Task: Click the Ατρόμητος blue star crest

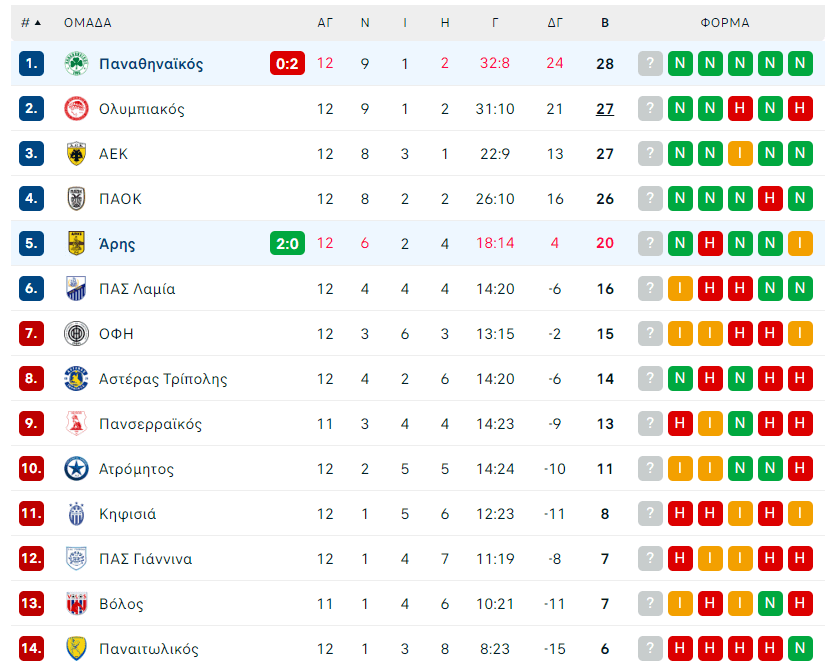Action: click(x=77, y=469)
